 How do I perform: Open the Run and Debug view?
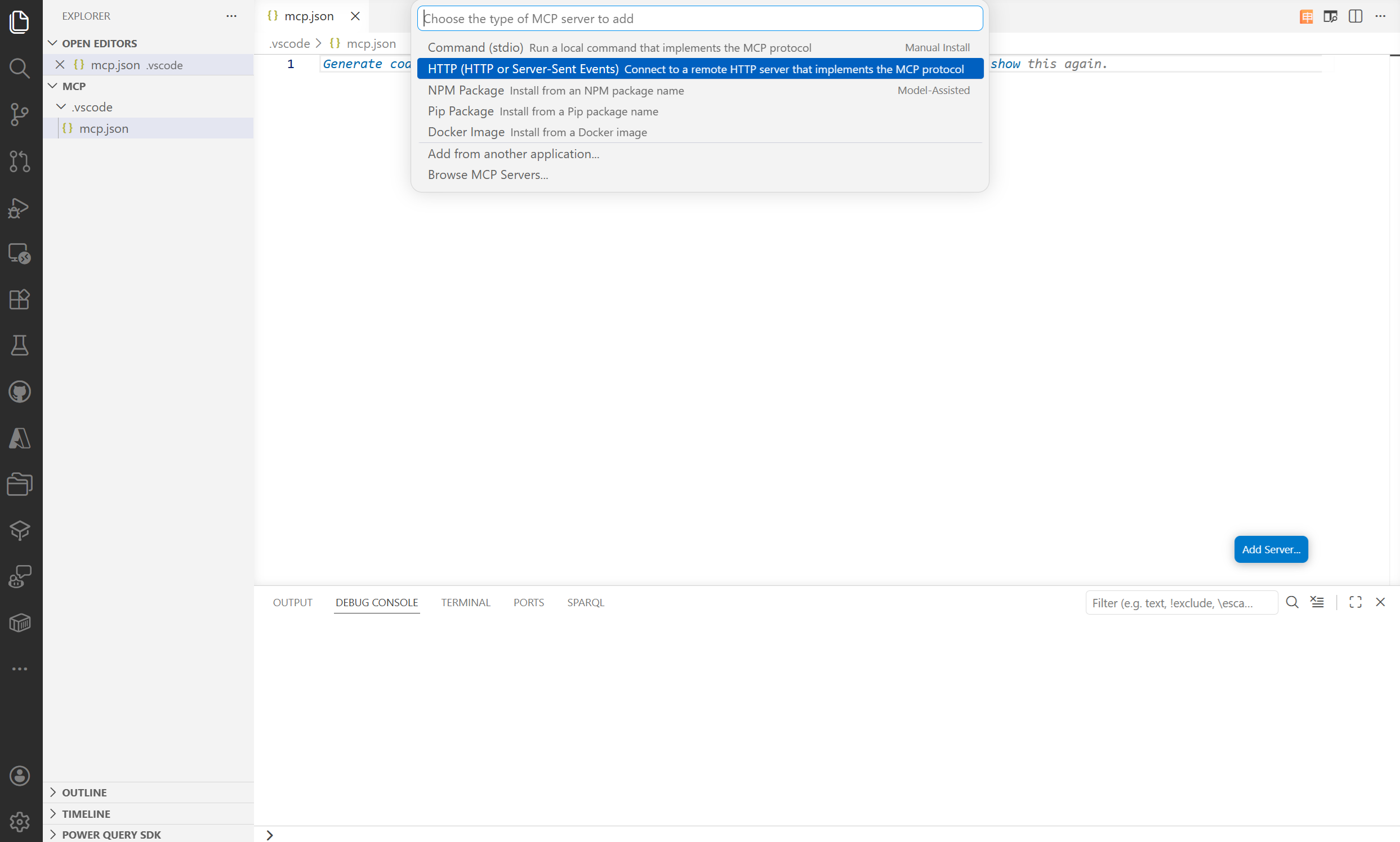pos(20,208)
